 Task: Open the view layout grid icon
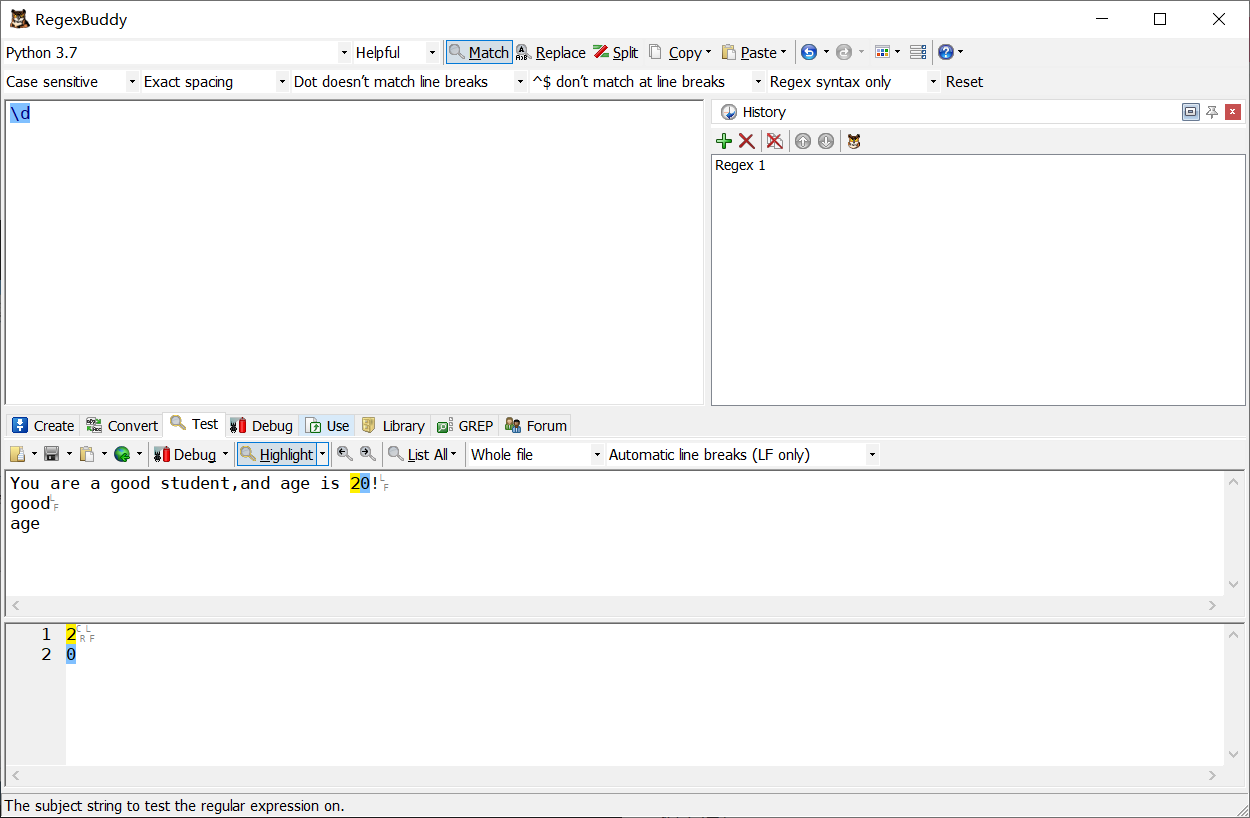[x=882, y=52]
